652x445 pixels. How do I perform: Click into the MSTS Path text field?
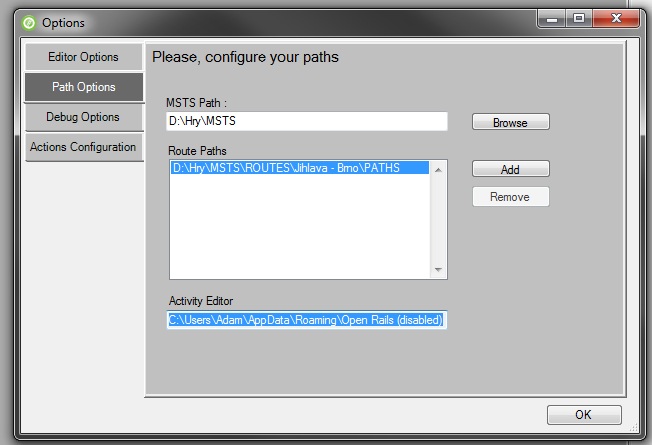tap(307, 121)
